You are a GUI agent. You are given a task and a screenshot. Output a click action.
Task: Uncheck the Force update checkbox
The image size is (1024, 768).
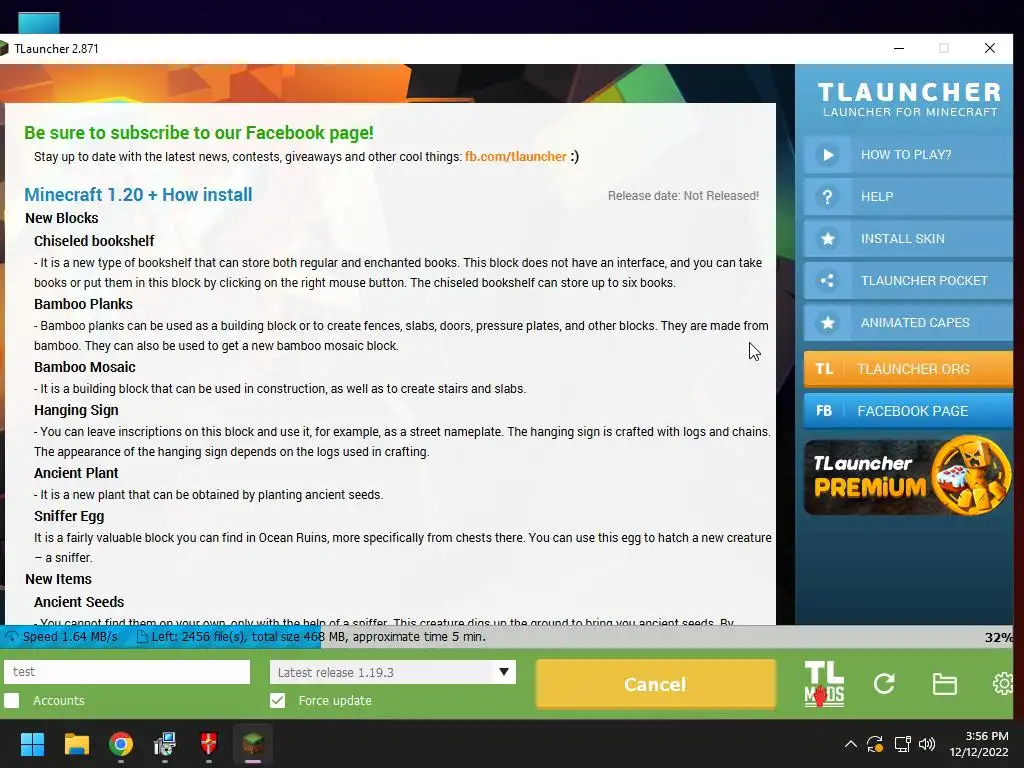pos(278,700)
